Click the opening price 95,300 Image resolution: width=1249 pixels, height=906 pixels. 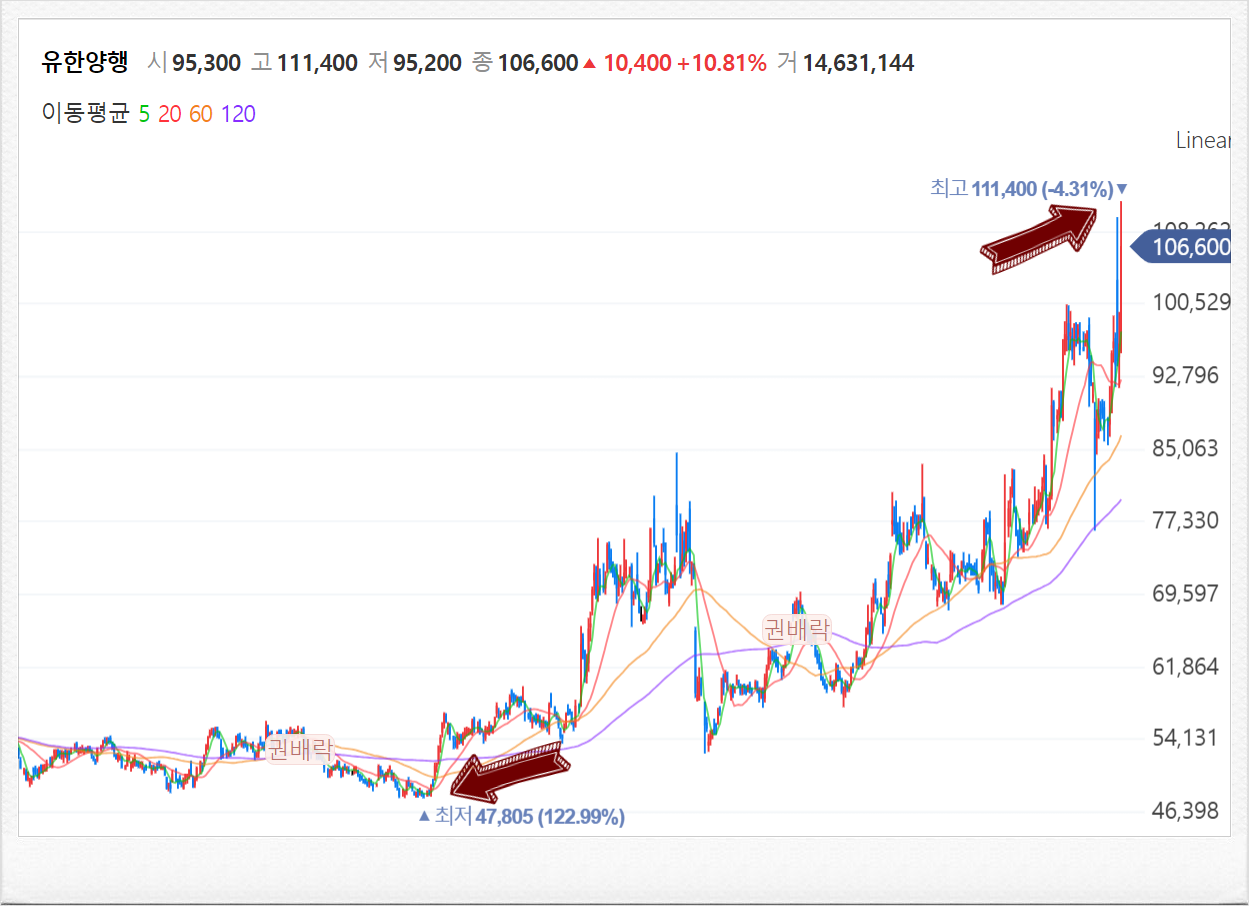pos(206,63)
